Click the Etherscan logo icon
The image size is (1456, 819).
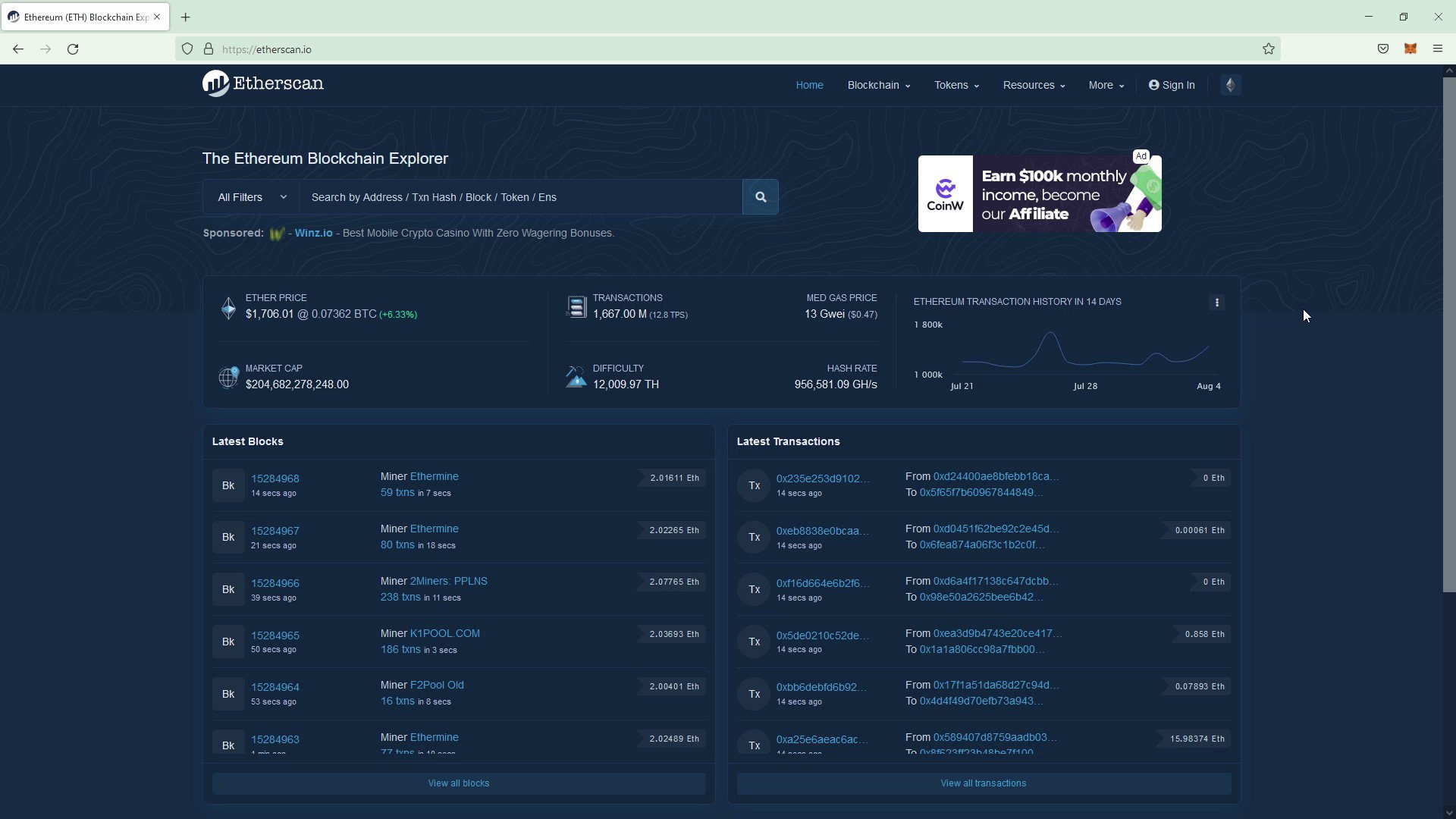click(215, 83)
